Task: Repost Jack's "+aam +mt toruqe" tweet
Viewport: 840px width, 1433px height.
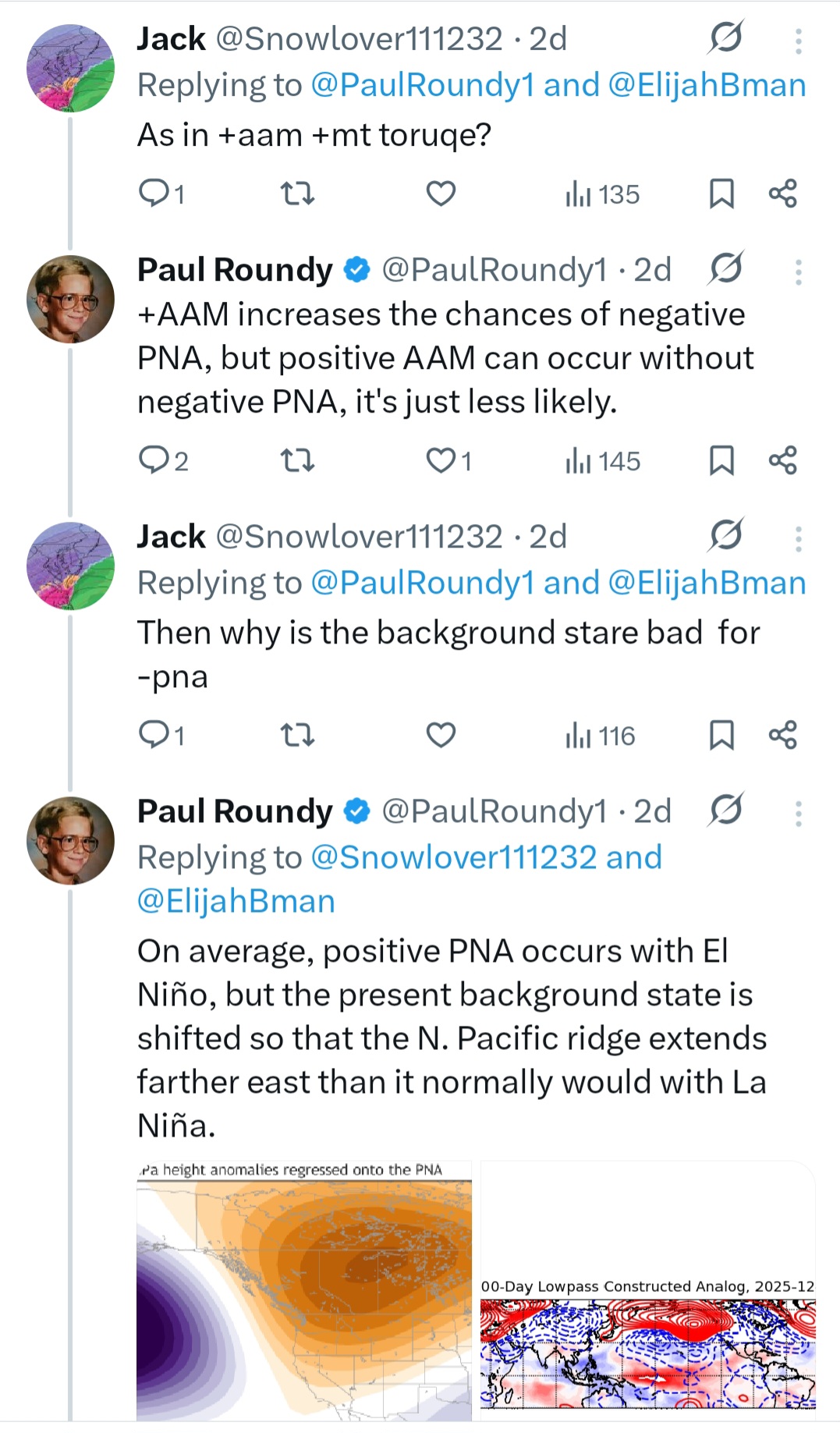Action: (x=297, y=193)
